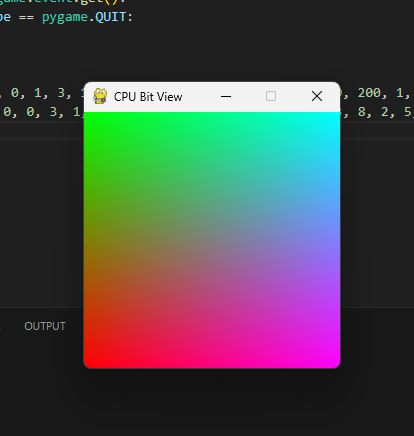Click the colon after pygame.QUIT
Viewport: 414px width, 436px height.
(x=130, y=17)
